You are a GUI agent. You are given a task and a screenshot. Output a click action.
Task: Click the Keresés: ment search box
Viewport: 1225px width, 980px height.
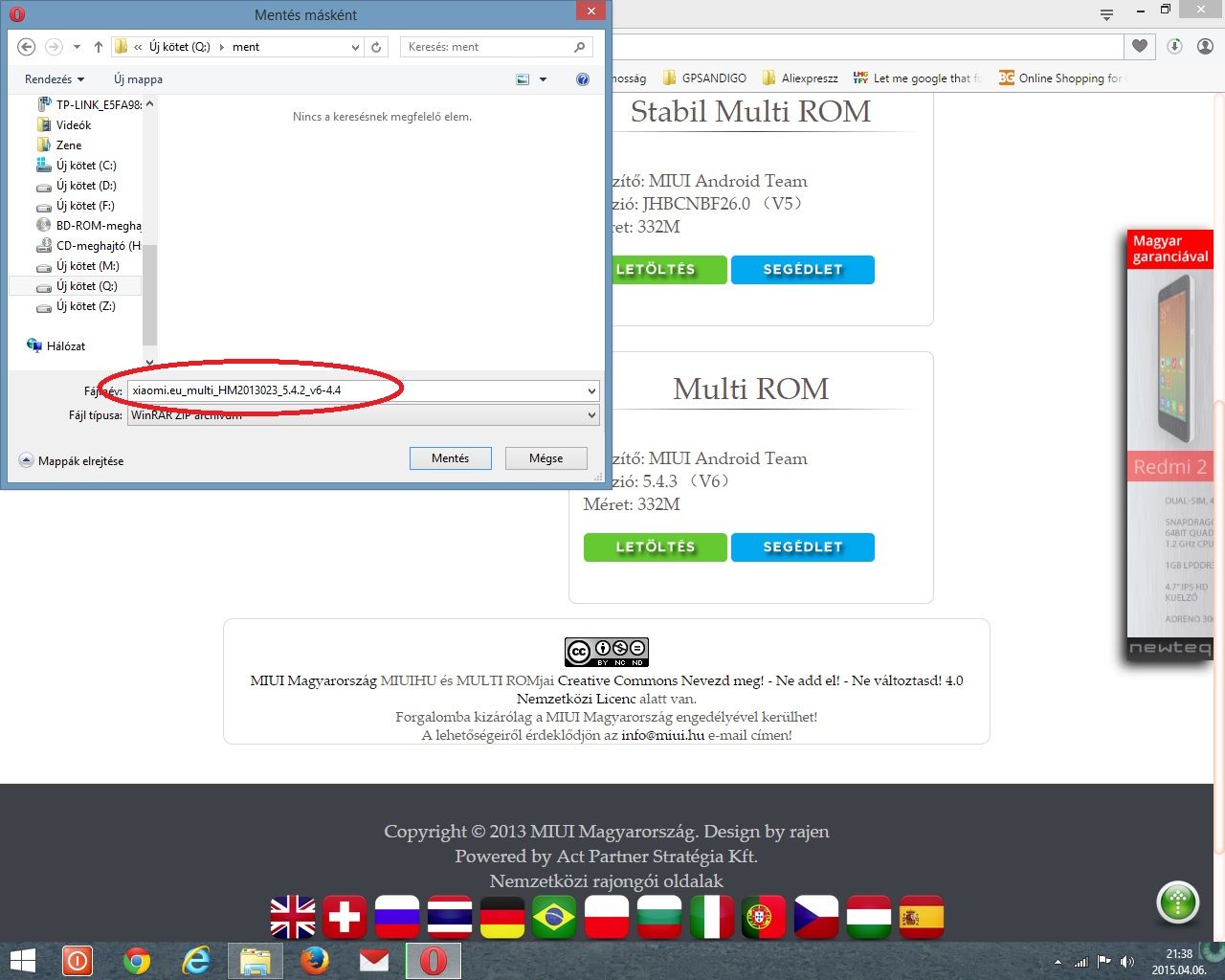(496, 47)
